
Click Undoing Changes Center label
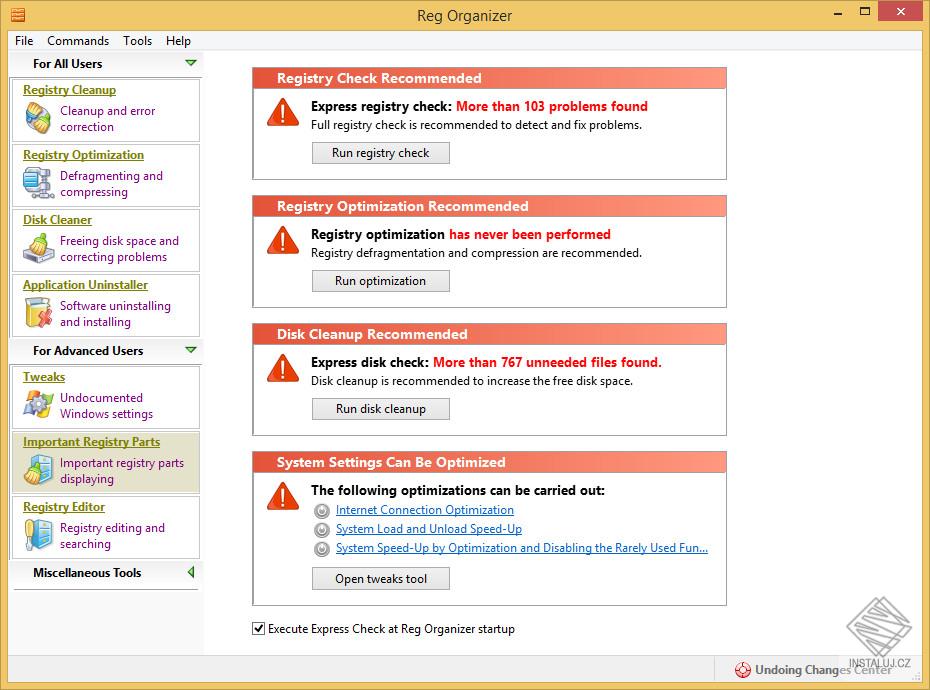pyautogui.click(x=823, y=670)
